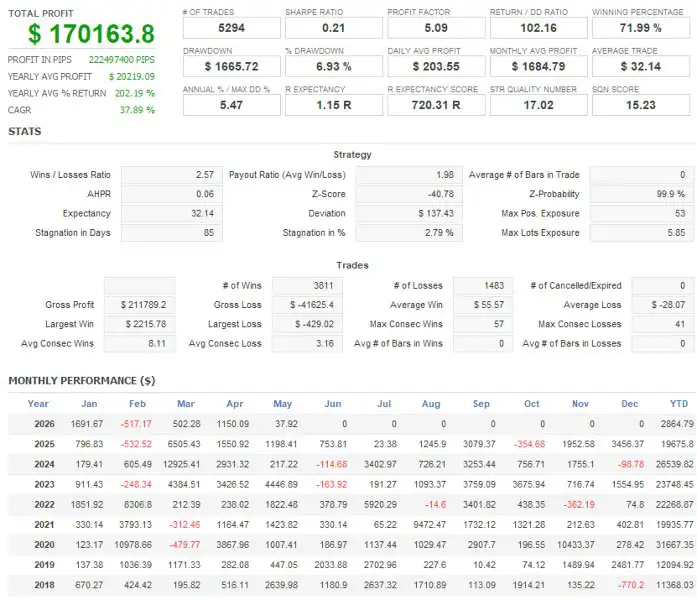Image resolution: width=697 pixels, height=600 pixels.
Task: Click the 2026 row year label
Action: point(44,424)
